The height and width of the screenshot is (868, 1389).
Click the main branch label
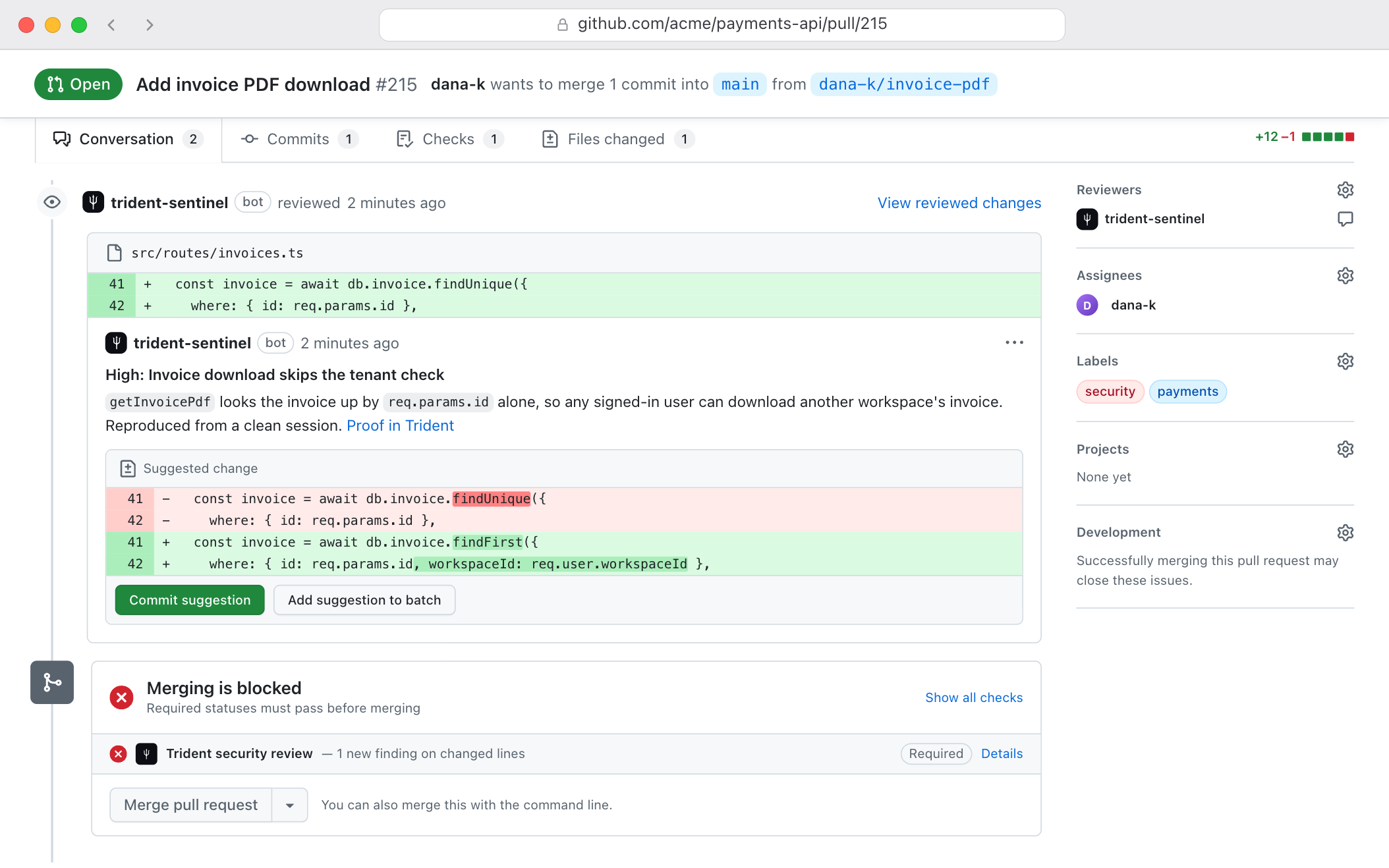(x=740, y=84)
